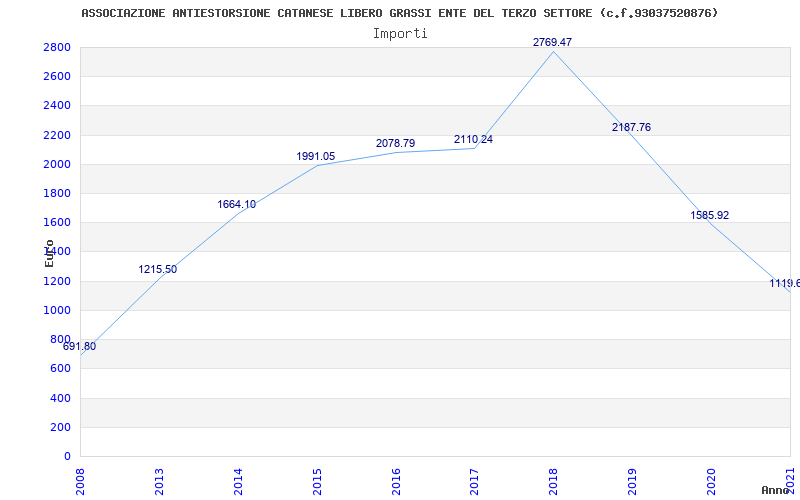Click the x-axis year 2008
800x500 pixels.
[81, 481]
